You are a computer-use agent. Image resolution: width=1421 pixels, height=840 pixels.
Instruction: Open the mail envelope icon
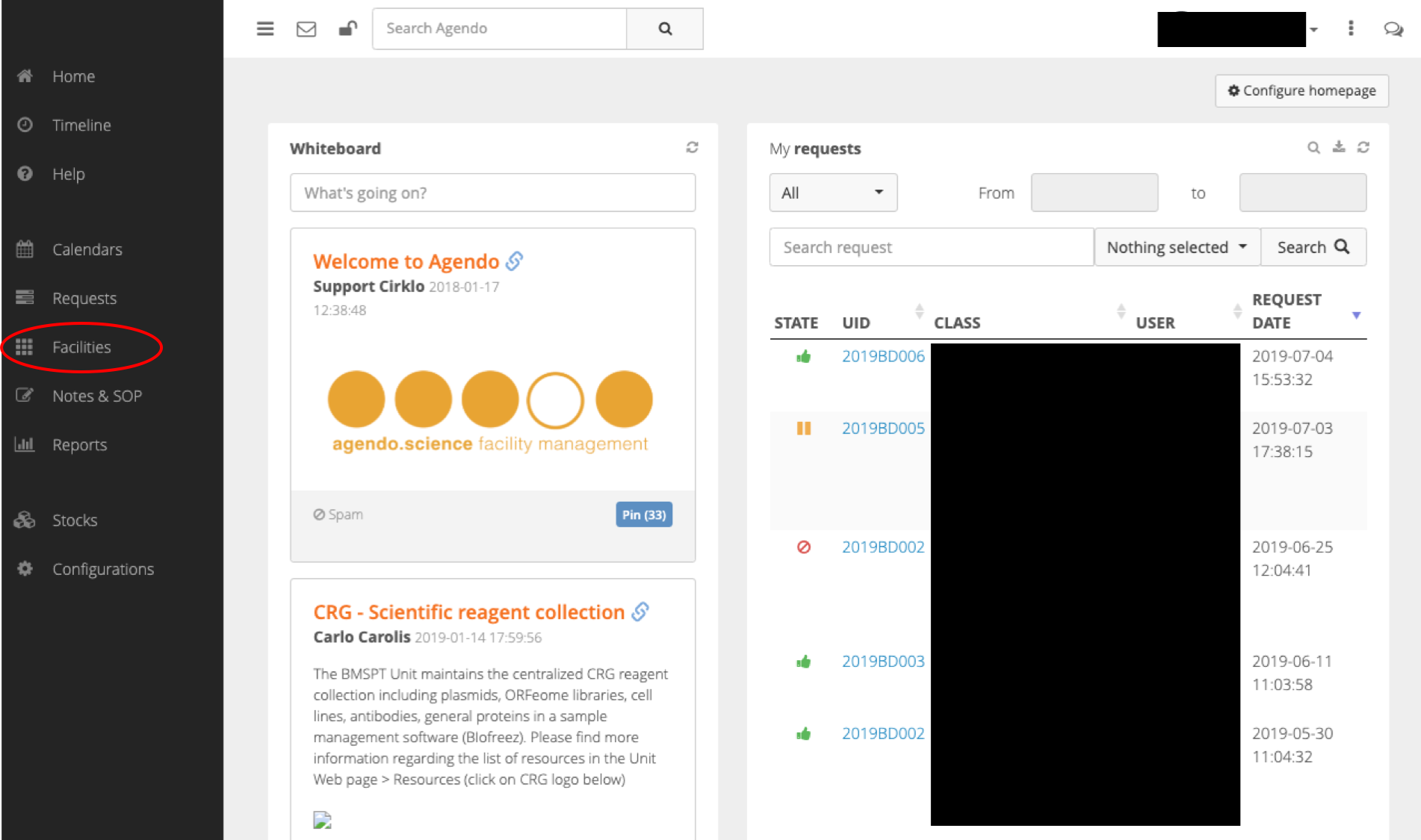[306, 29]
